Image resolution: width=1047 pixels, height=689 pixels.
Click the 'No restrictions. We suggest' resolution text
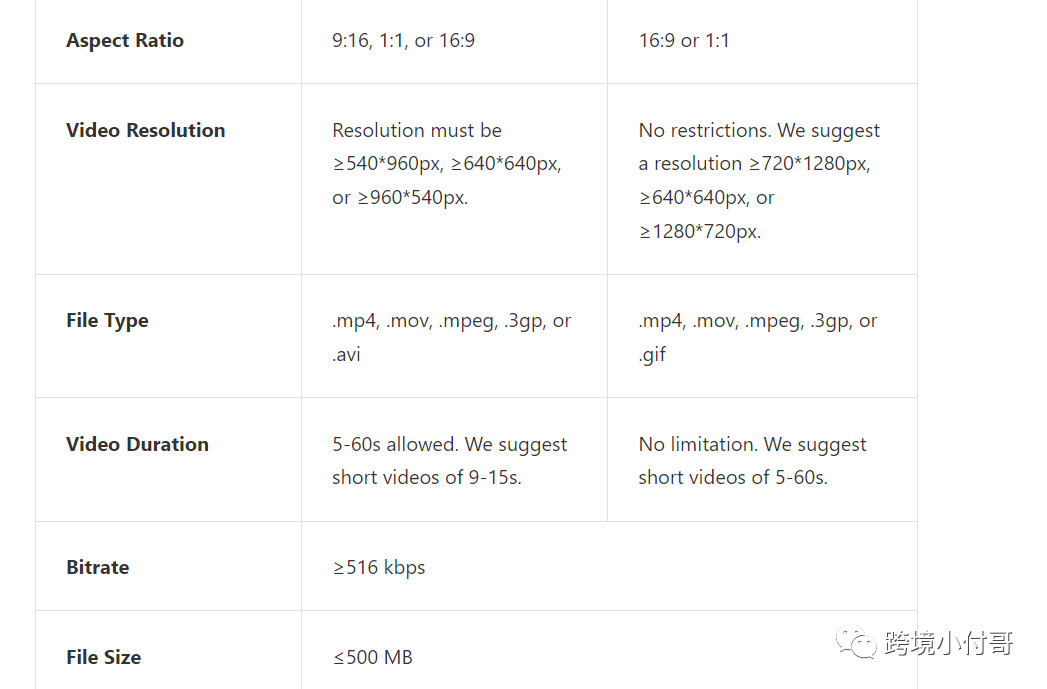tap(759, 130)
